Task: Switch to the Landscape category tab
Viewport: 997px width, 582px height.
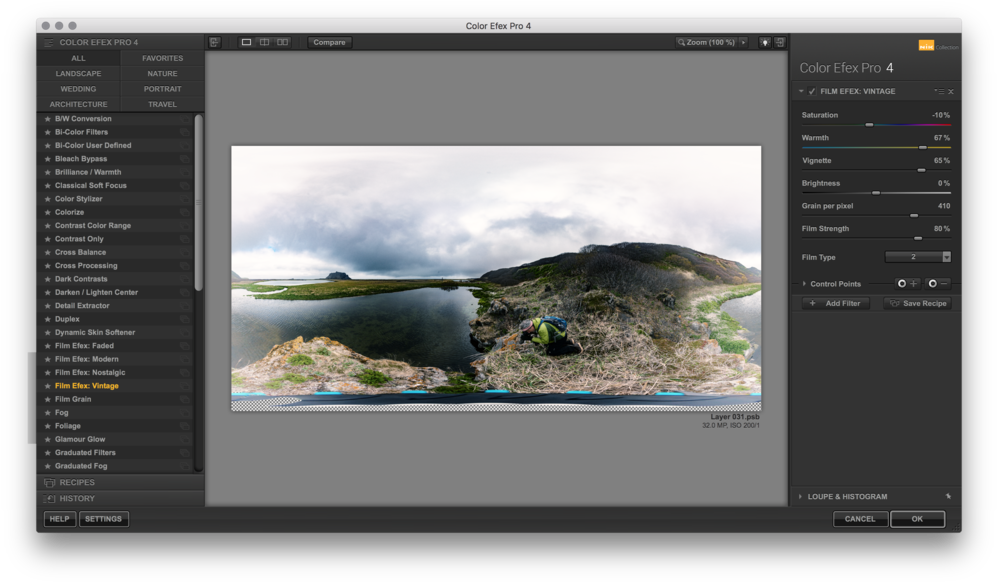Action: (78, 73)
